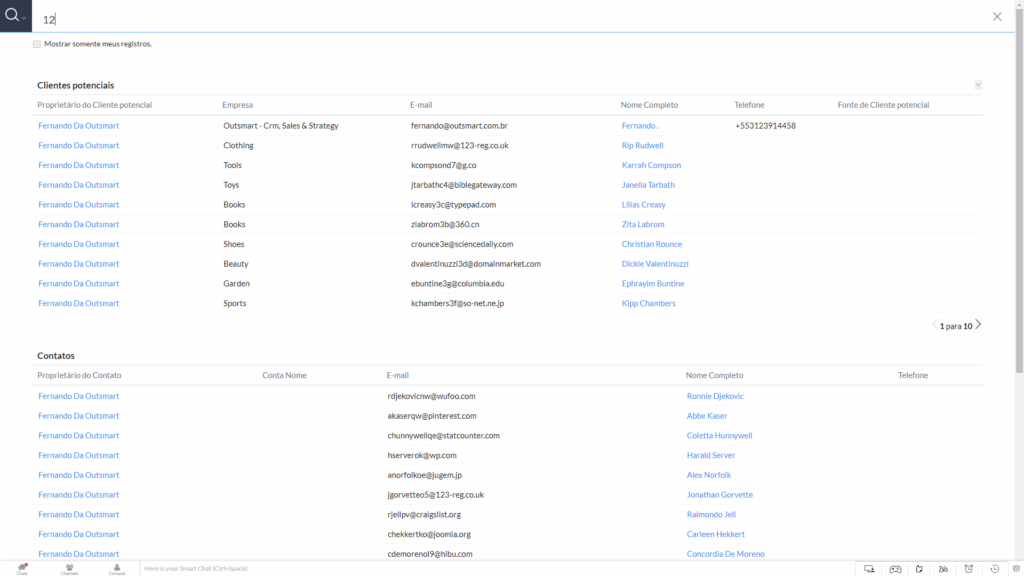Image resolution: width=1024 pixels, height=576 pixels.
Task: Open lead Karrah Compson
Action: click(x=651, y=165)
